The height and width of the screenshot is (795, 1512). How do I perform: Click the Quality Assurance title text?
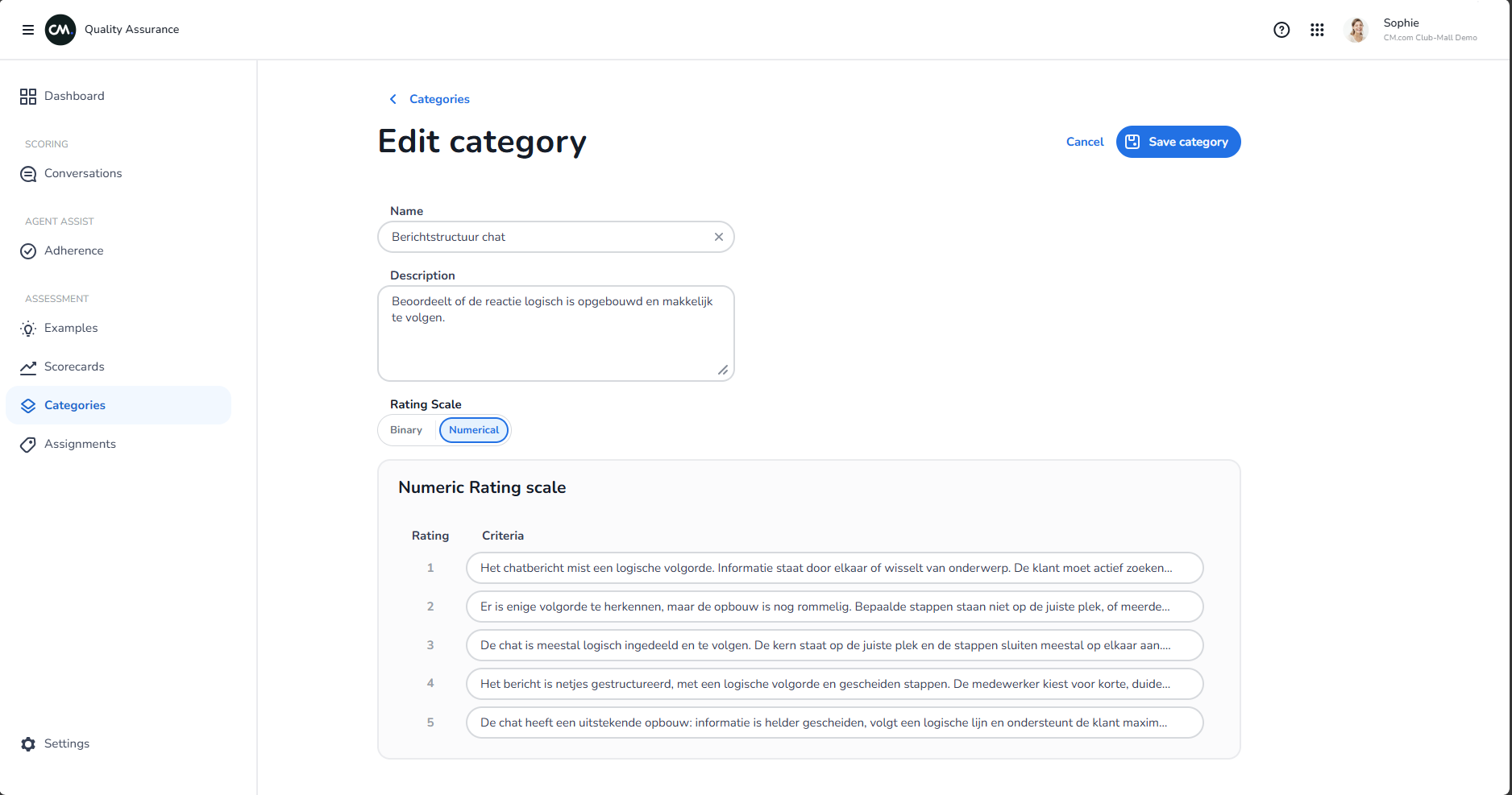pyautogui.click(x=132, y=29)
